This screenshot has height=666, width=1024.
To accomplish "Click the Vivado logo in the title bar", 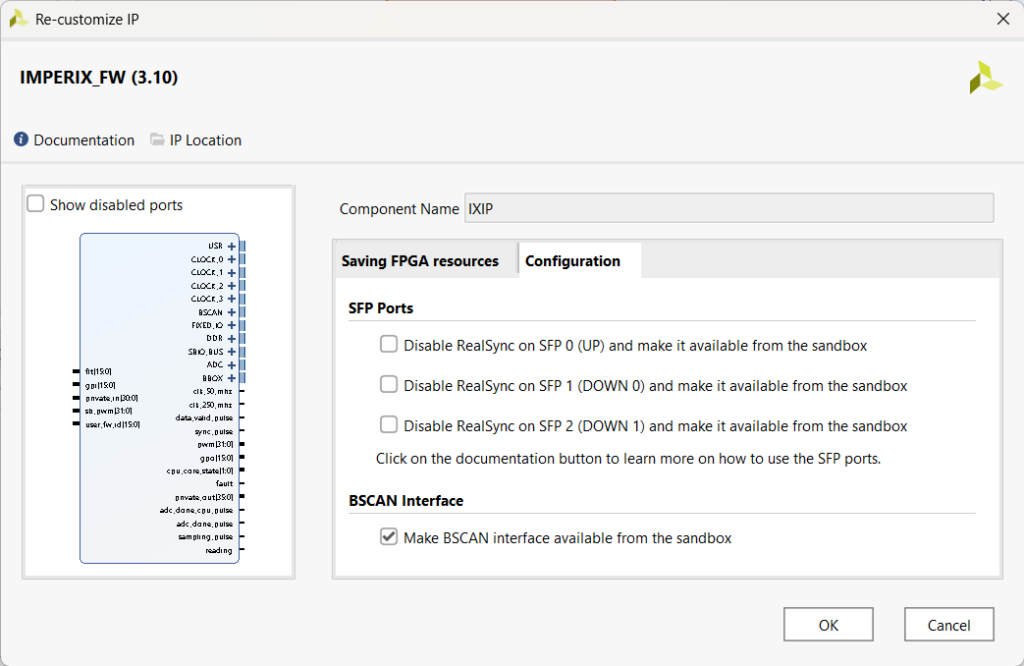I will point(18,18).
